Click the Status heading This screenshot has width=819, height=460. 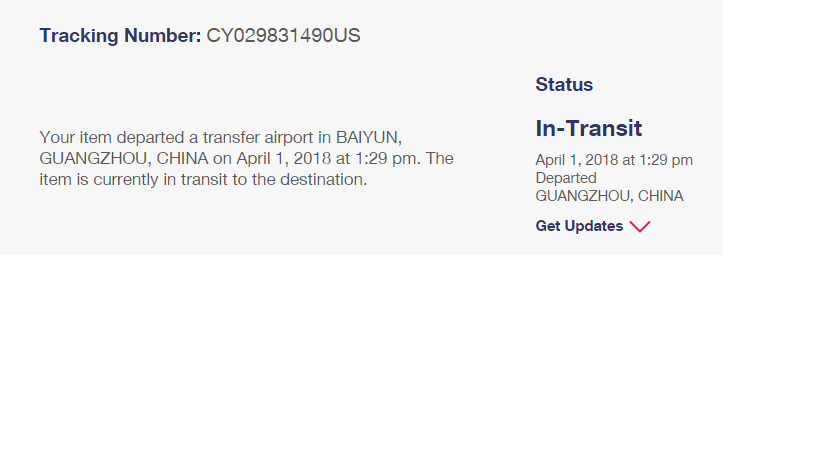[564, 85]
